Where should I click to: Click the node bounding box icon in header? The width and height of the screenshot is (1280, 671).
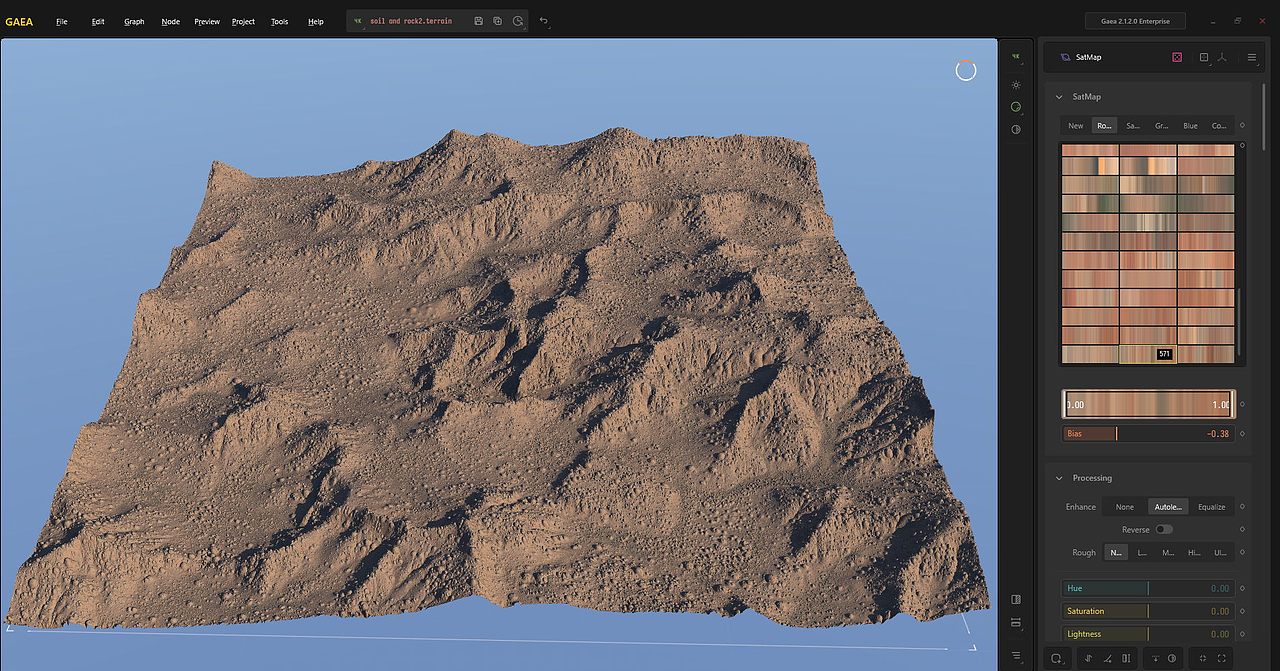point(1204,57)
